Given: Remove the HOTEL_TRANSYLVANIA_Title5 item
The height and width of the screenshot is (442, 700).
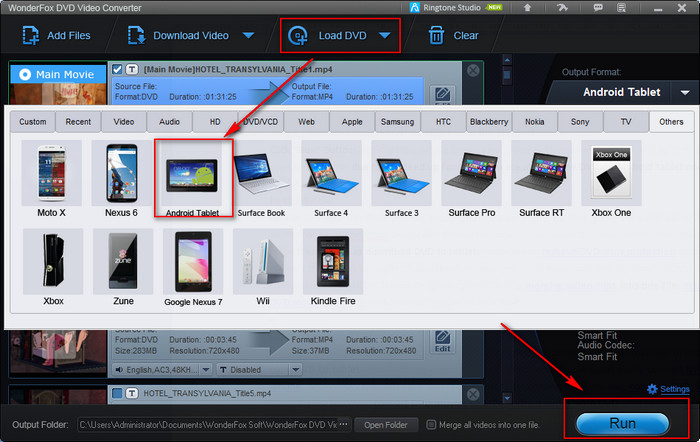Looking at the screenshot, I should (473, 394).
